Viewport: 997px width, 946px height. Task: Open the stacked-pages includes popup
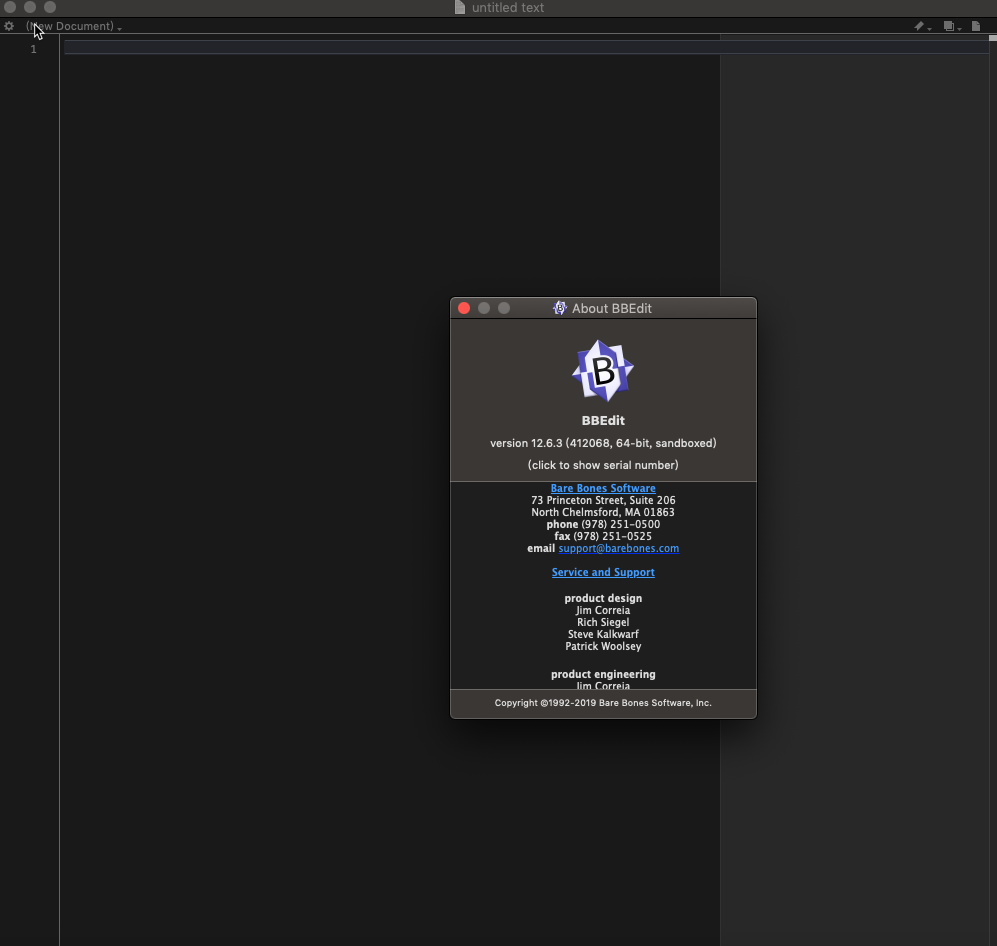[x=952, y=26]
